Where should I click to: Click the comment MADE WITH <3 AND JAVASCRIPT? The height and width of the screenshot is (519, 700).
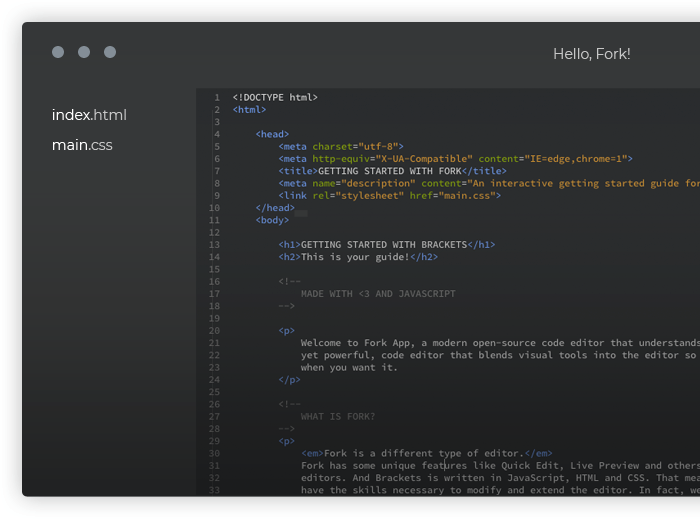tap(378, 294)
